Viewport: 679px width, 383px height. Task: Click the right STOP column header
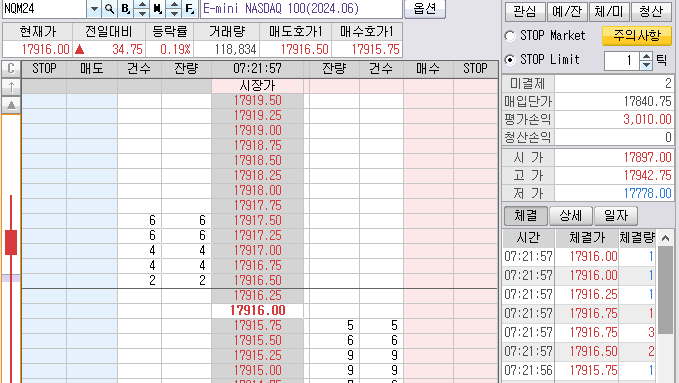(475, 68)
